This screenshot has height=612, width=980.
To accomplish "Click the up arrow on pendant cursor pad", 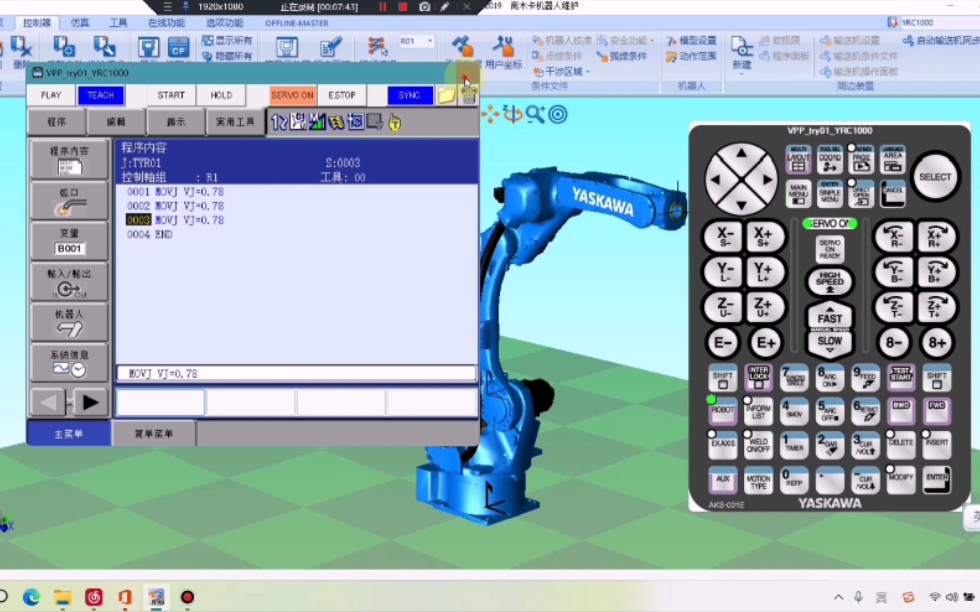I will [741, 153].
